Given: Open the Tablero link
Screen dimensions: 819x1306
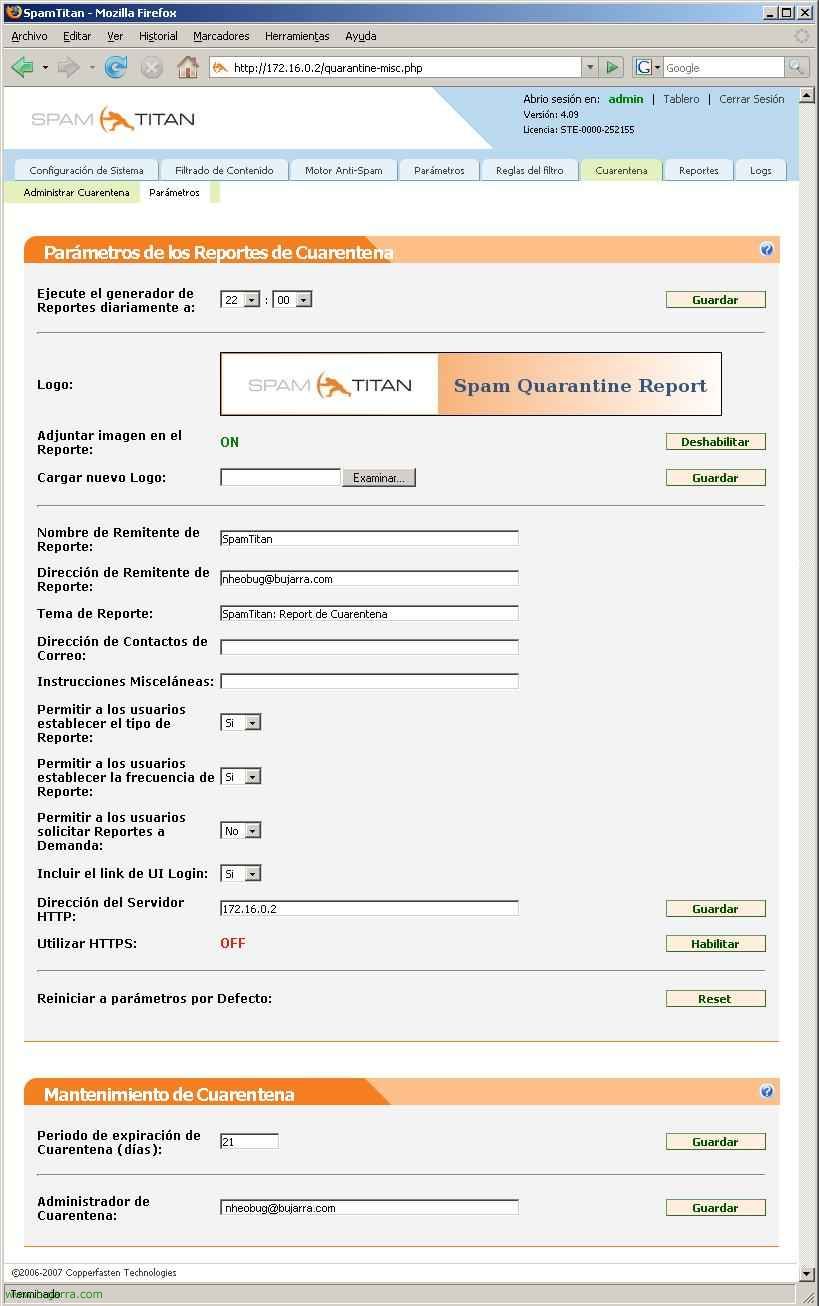Looking at the screenshot, I should [x=682, y=99].
